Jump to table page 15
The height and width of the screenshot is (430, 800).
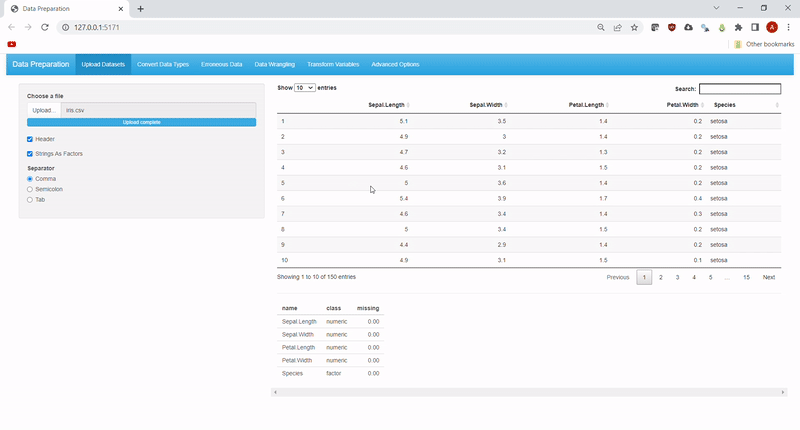click(746, 277)
